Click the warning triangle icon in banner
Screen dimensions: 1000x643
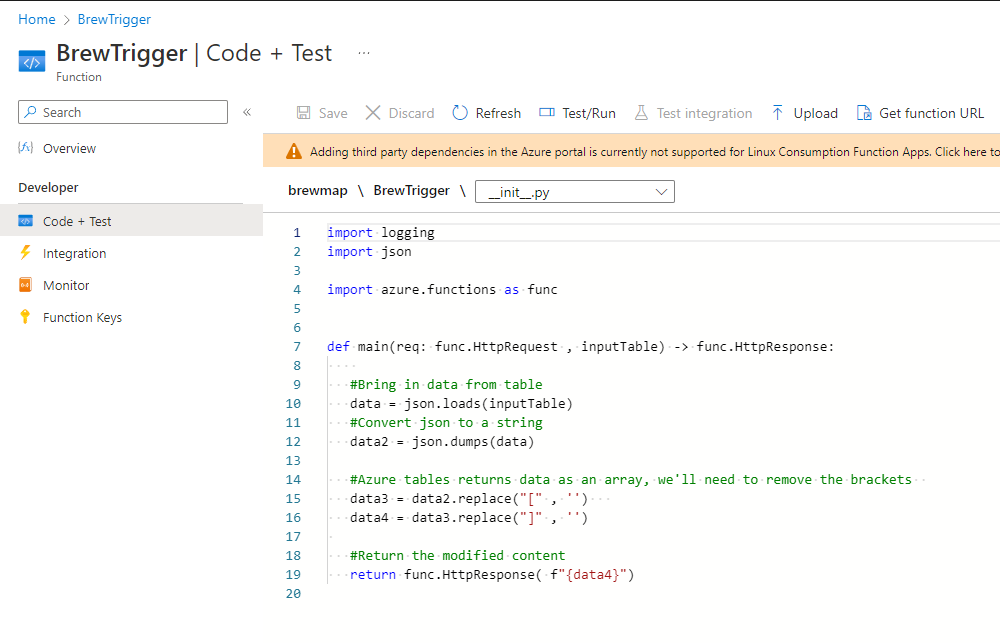pyautogui.click(x=293, y=151)
